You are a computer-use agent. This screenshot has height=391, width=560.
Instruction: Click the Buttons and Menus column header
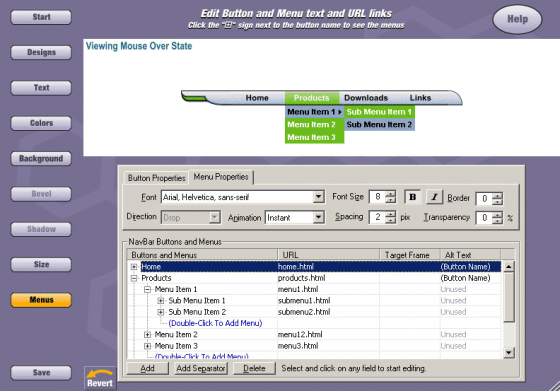coord(202,255)
